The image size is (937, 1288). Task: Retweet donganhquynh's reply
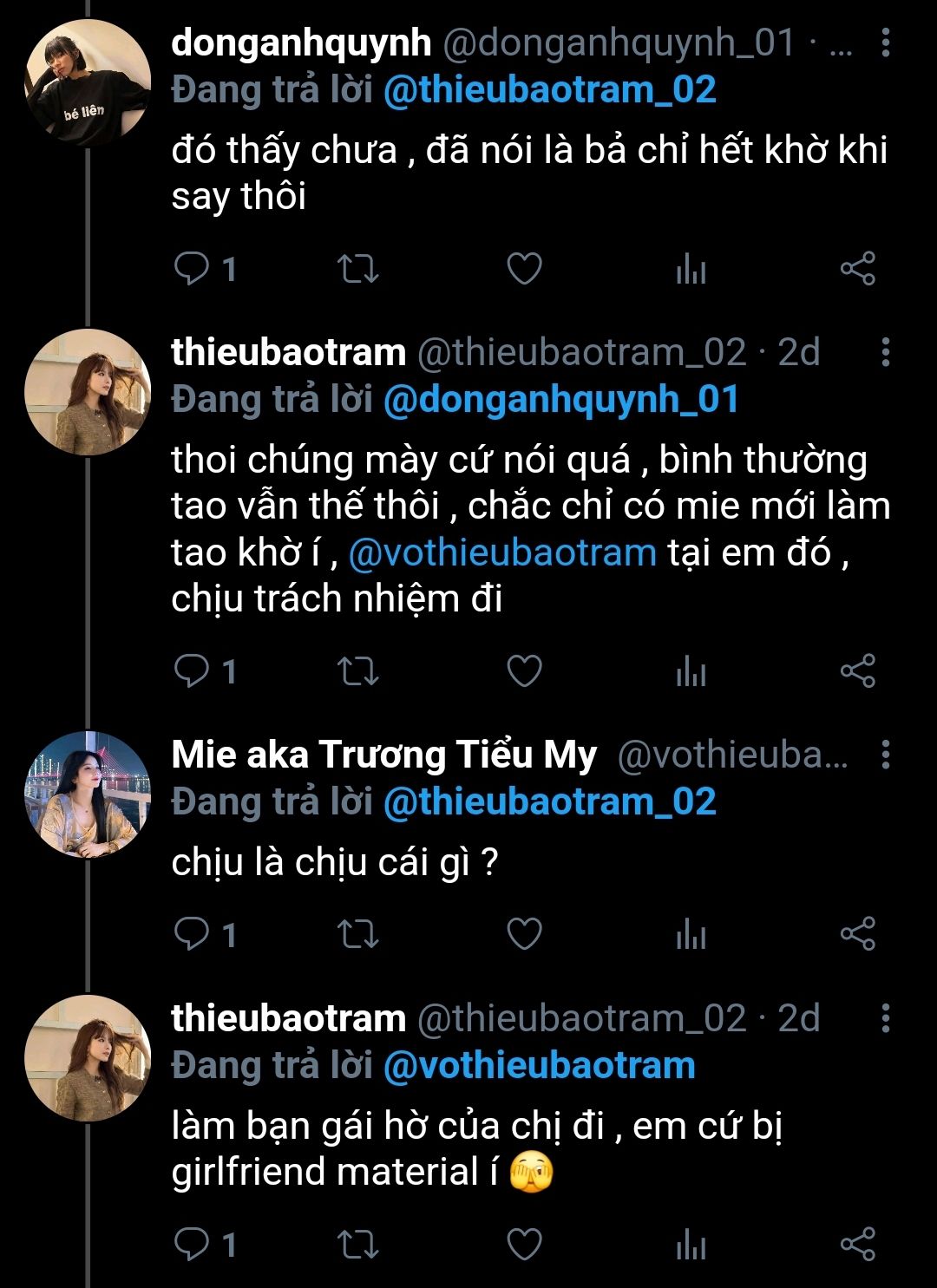click(x=357, y=269)
